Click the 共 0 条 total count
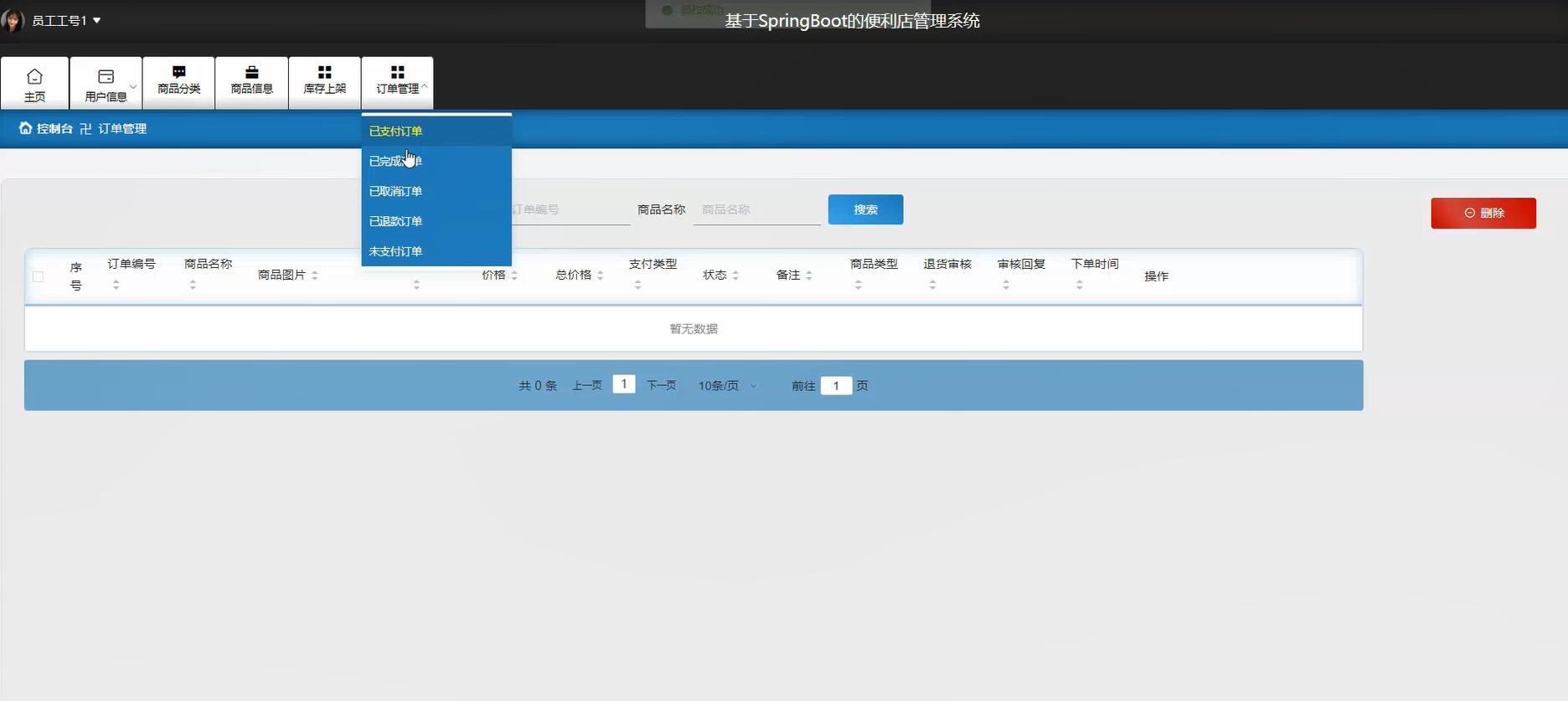This screenshot has height=701, width=1568. click(x=538, y=385)
